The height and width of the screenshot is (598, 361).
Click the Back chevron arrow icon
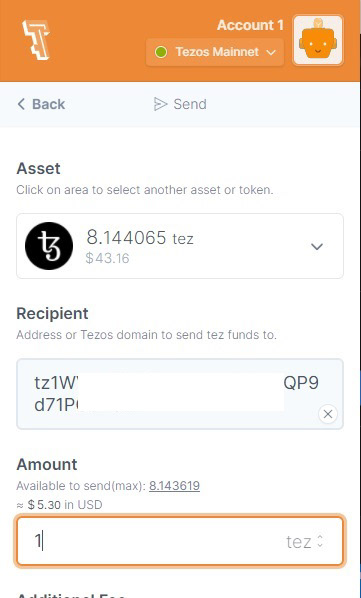[x=21, y=104]
